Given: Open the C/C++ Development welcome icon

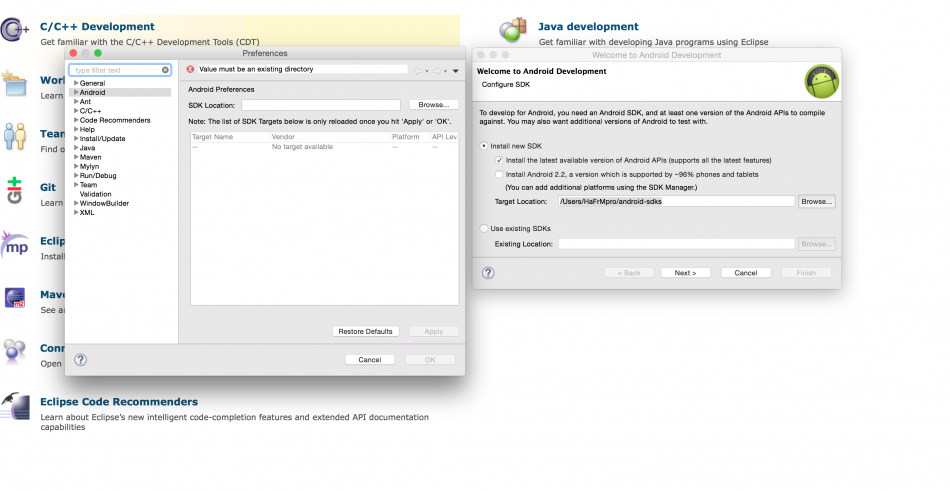Looking at the screenshot, I should 15,29.
